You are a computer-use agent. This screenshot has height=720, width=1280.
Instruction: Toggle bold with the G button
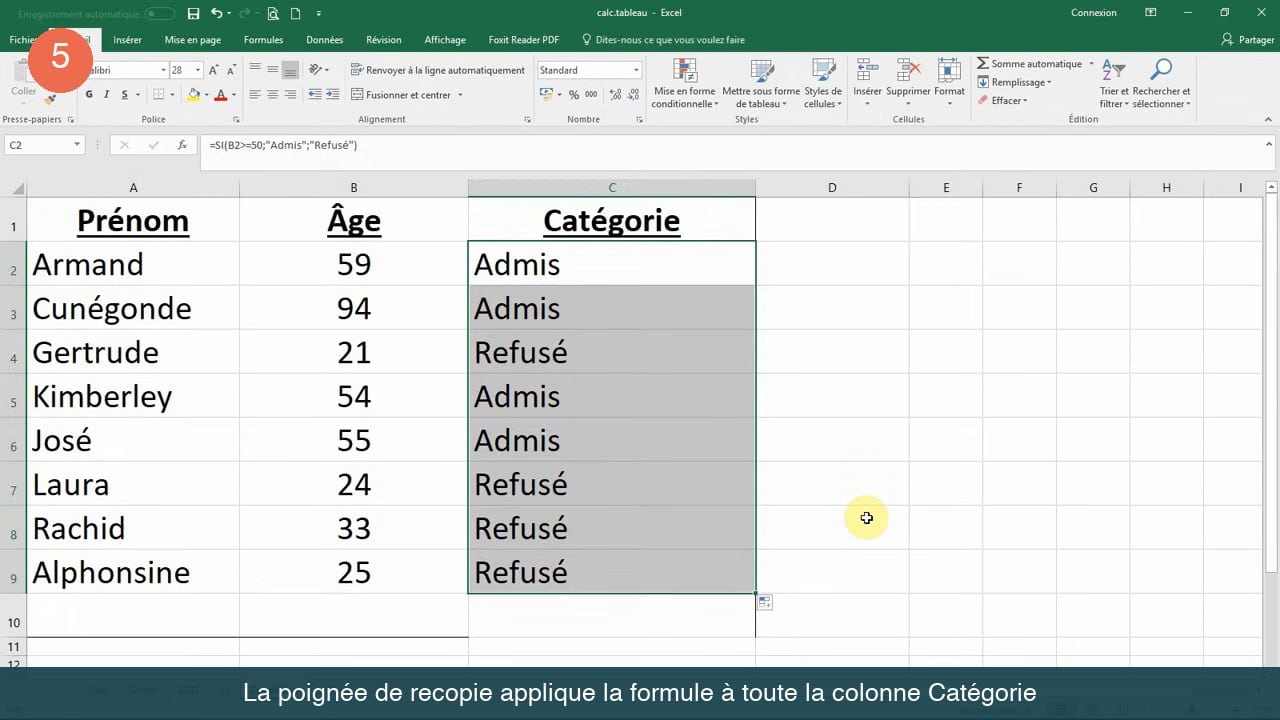89,95
